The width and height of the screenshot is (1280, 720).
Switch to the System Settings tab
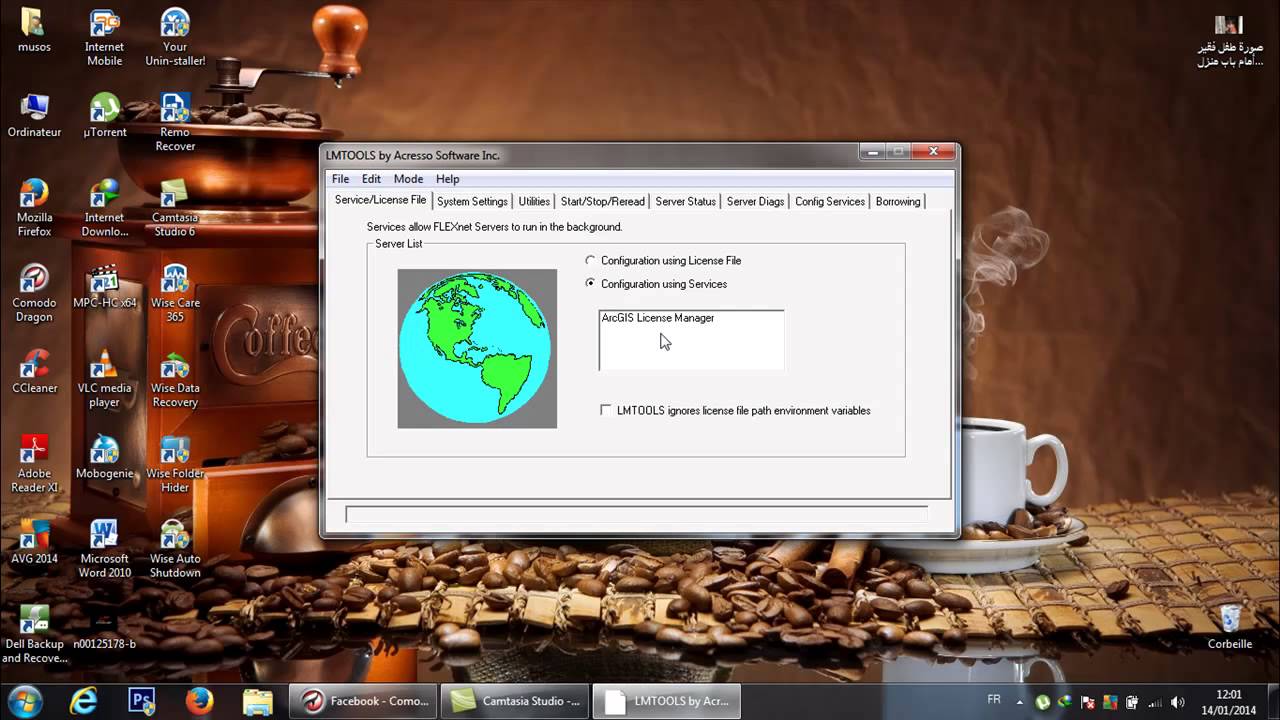(x=472, y=201)
